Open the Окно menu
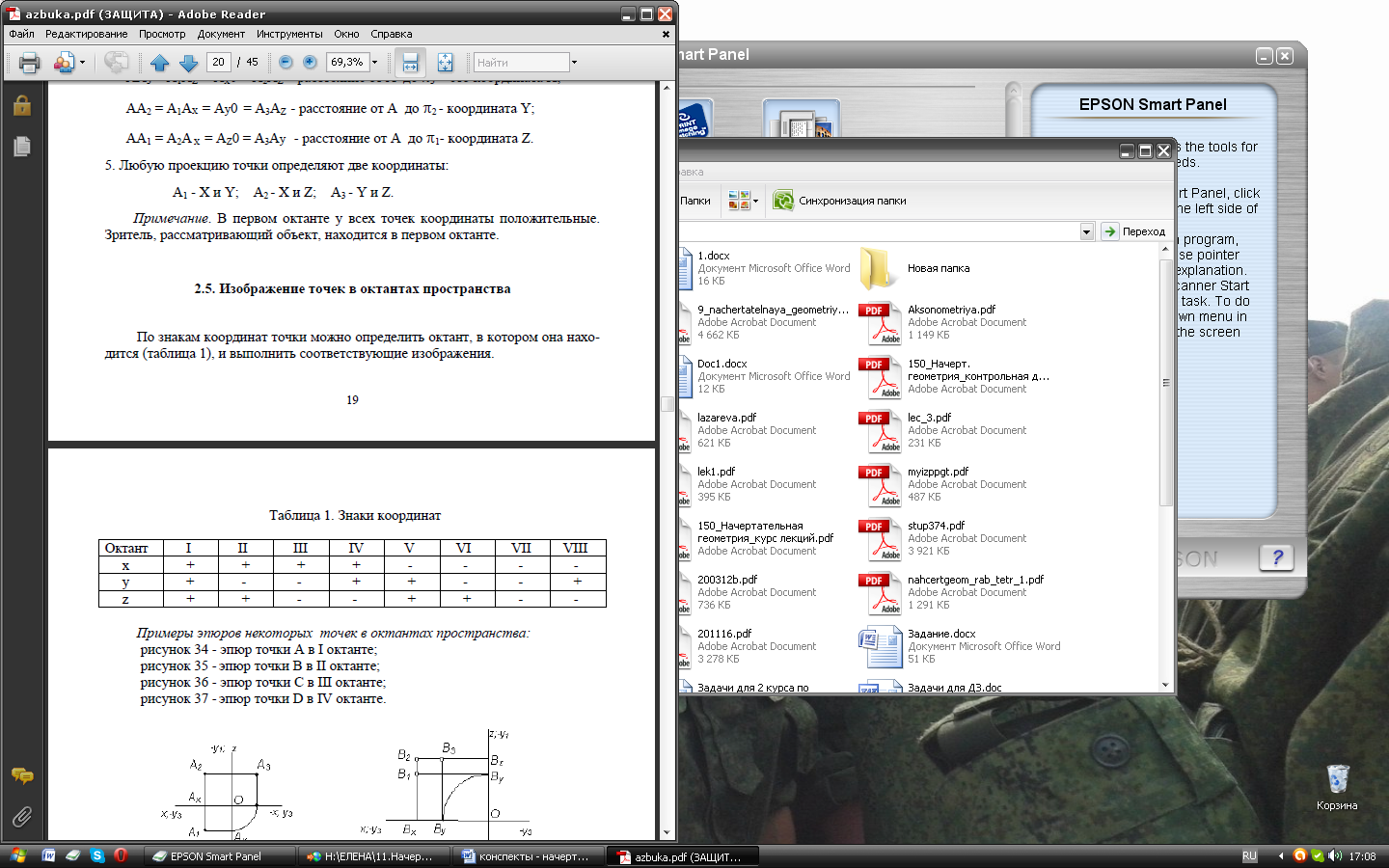Screen dimensions: 1389x868 [x=347, y=34]
